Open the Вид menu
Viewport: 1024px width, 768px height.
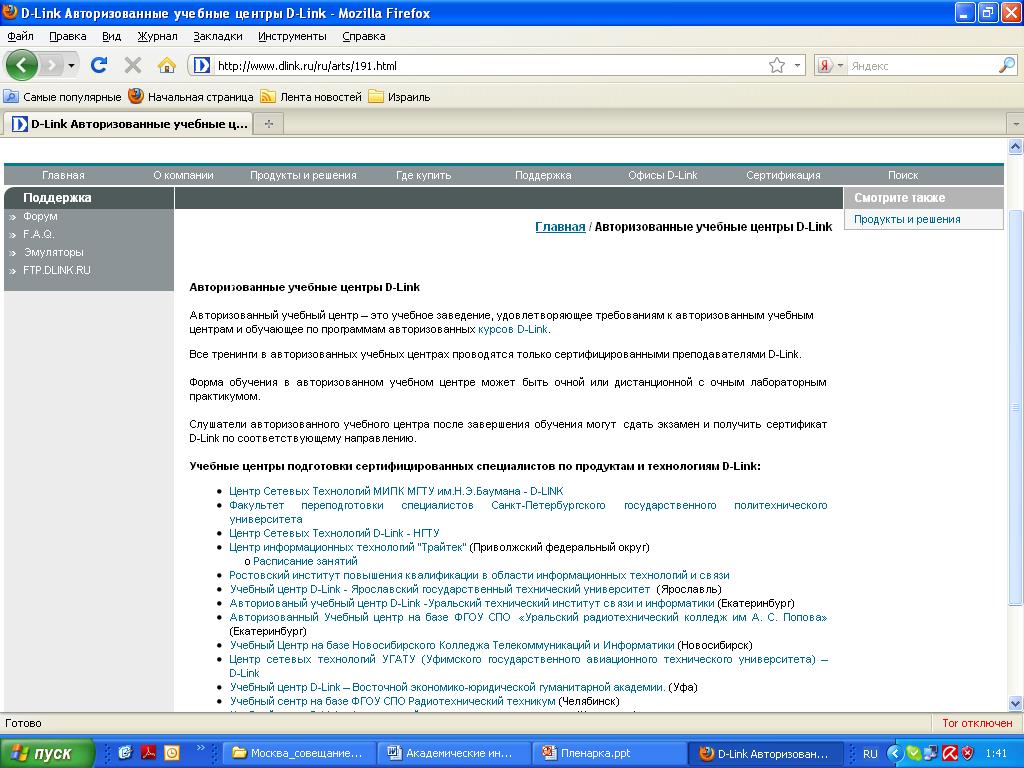[112, 37]
